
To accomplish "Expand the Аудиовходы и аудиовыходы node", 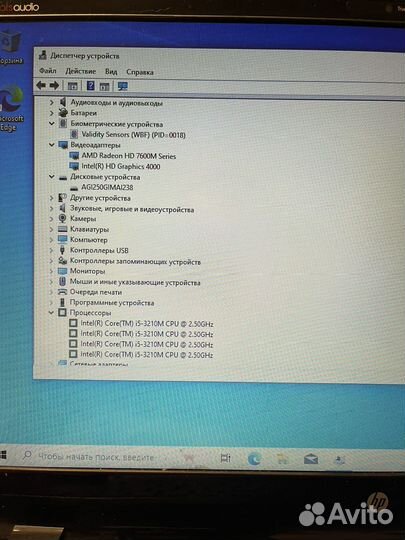I will pyautogui.click(x=52, y=102).
